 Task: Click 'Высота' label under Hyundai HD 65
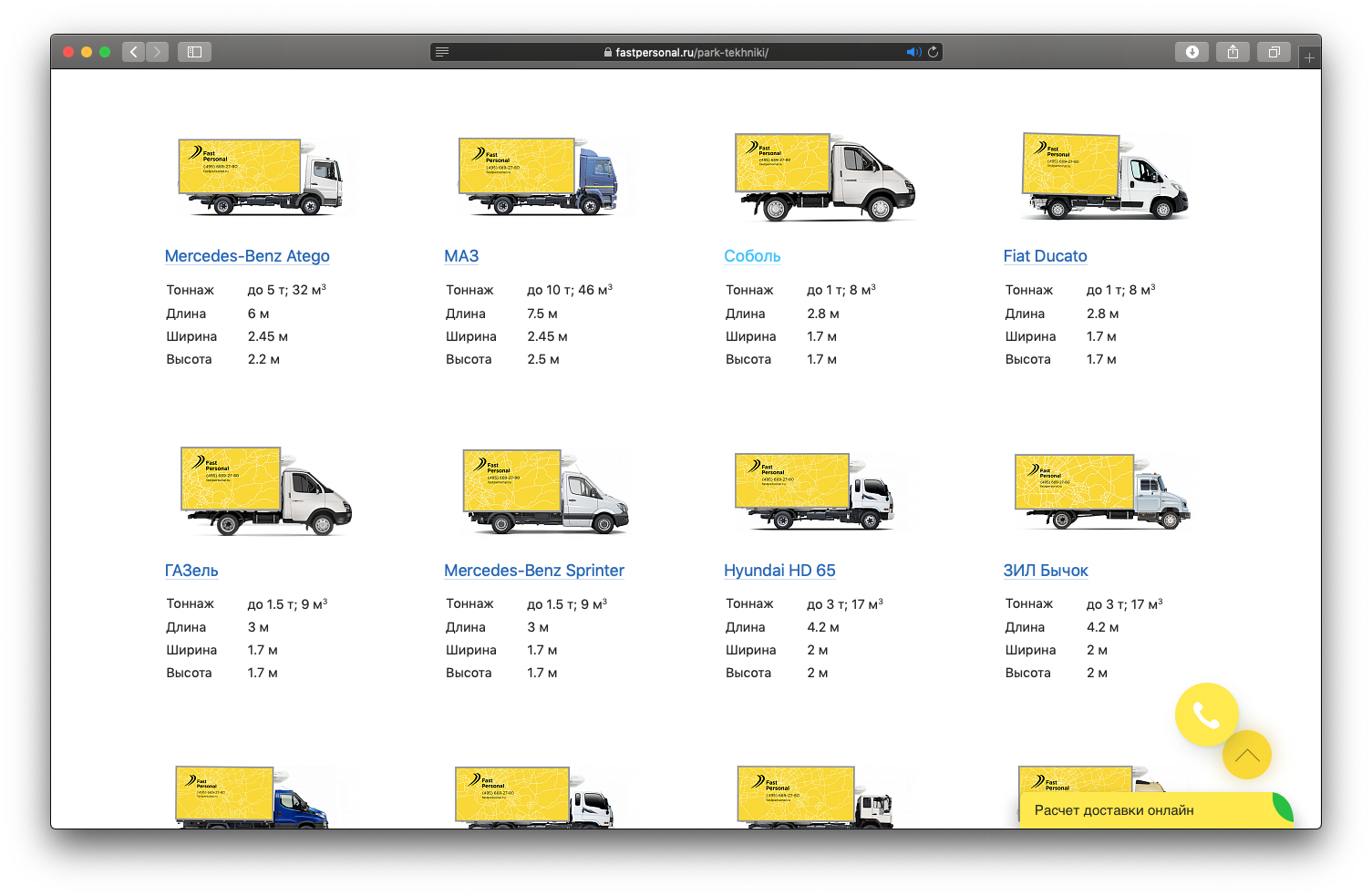click(x=748, y=673)
